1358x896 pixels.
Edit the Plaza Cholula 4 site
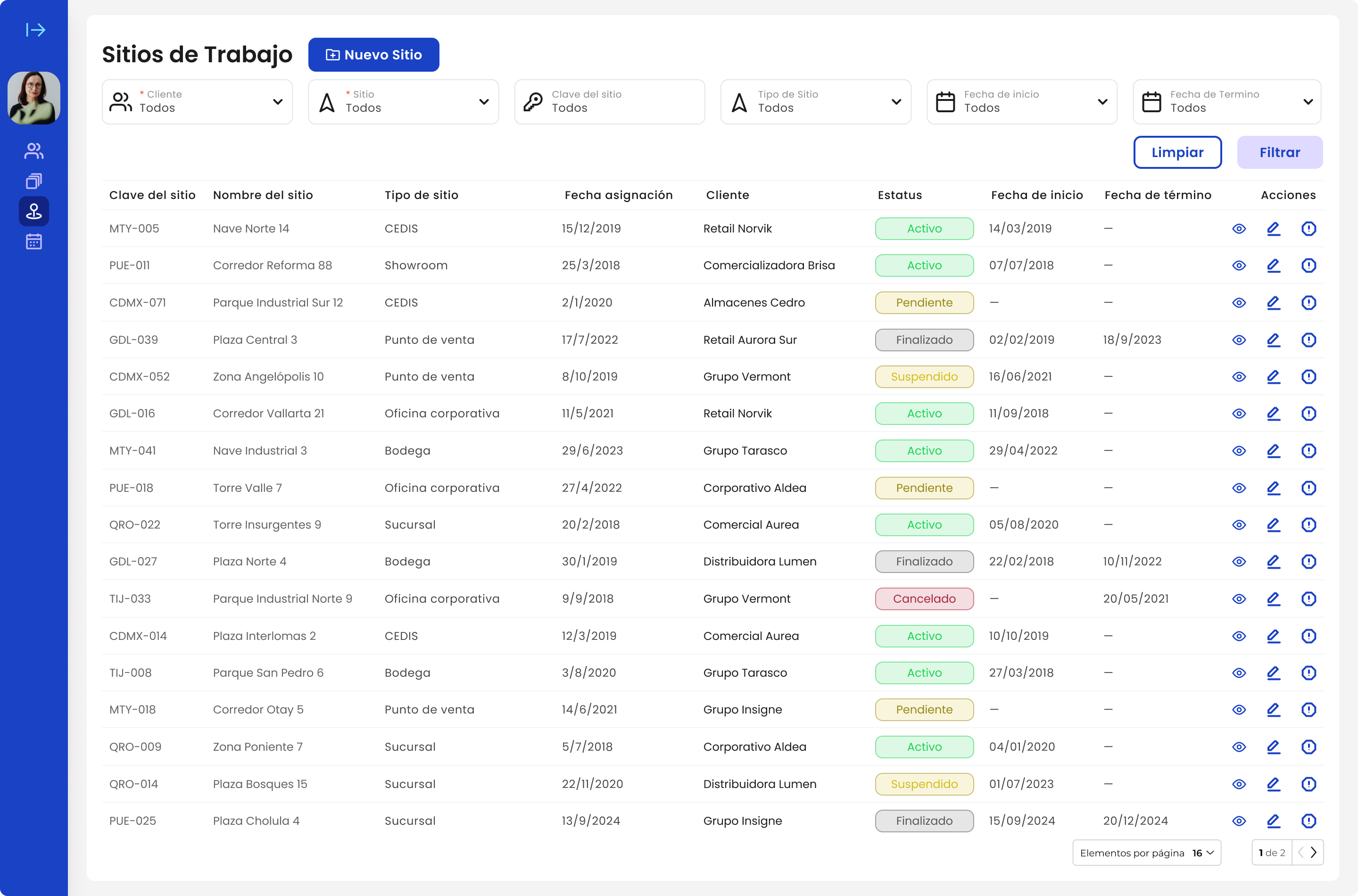point(1274,821)
